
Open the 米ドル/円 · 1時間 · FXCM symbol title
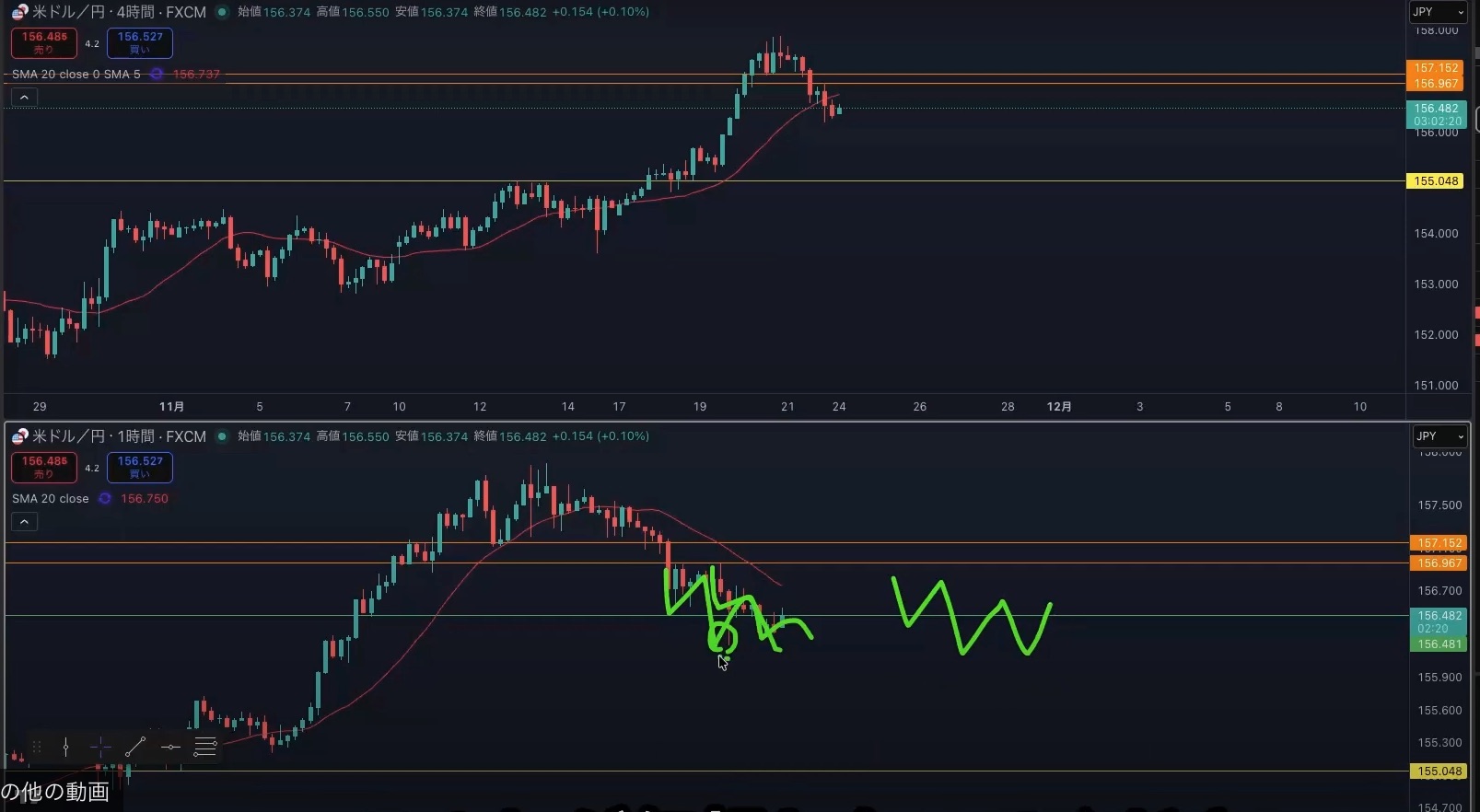tap(119, 436)
